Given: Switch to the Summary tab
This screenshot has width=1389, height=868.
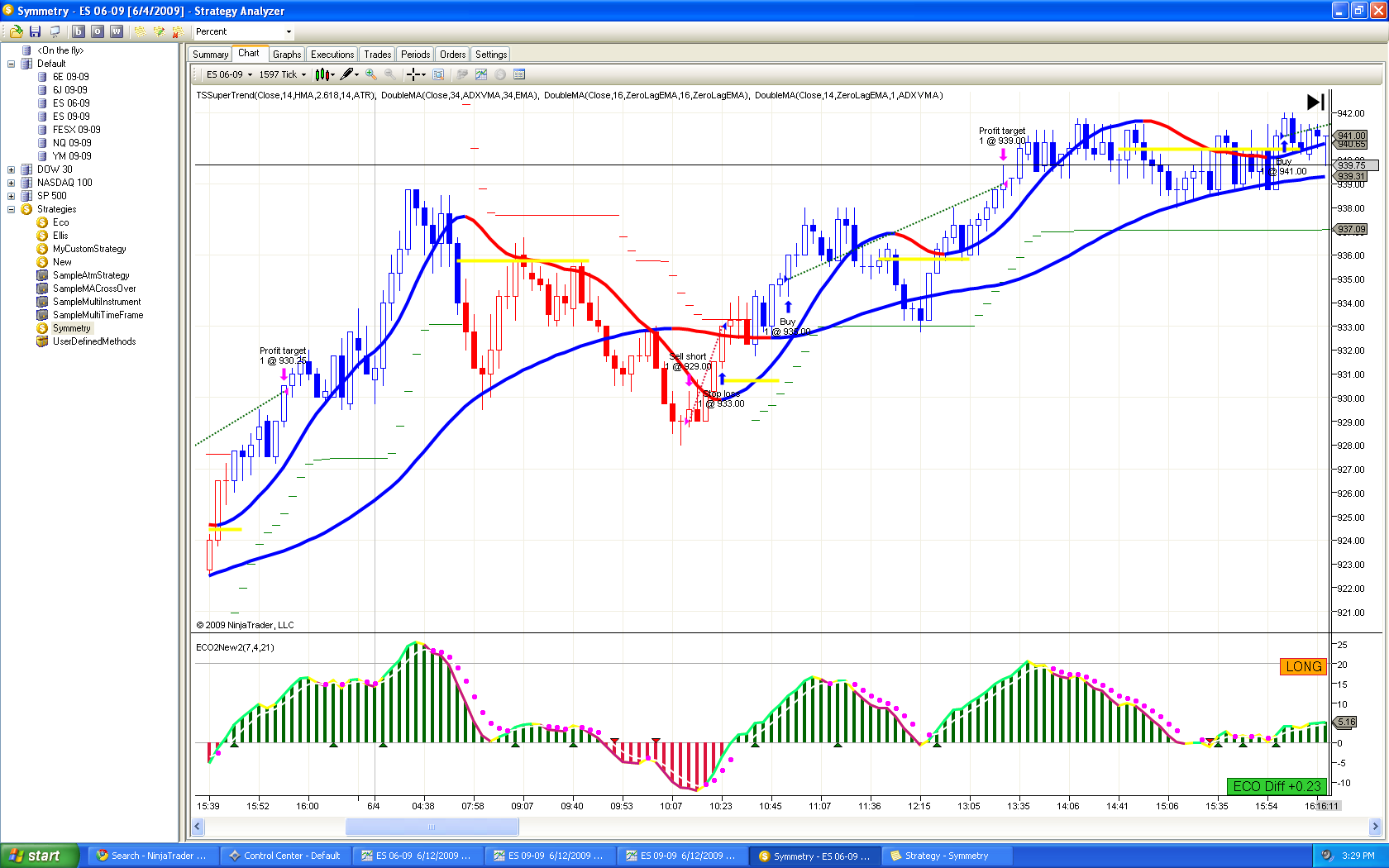Looking at the screenshot, I should [x=210, y=55].
